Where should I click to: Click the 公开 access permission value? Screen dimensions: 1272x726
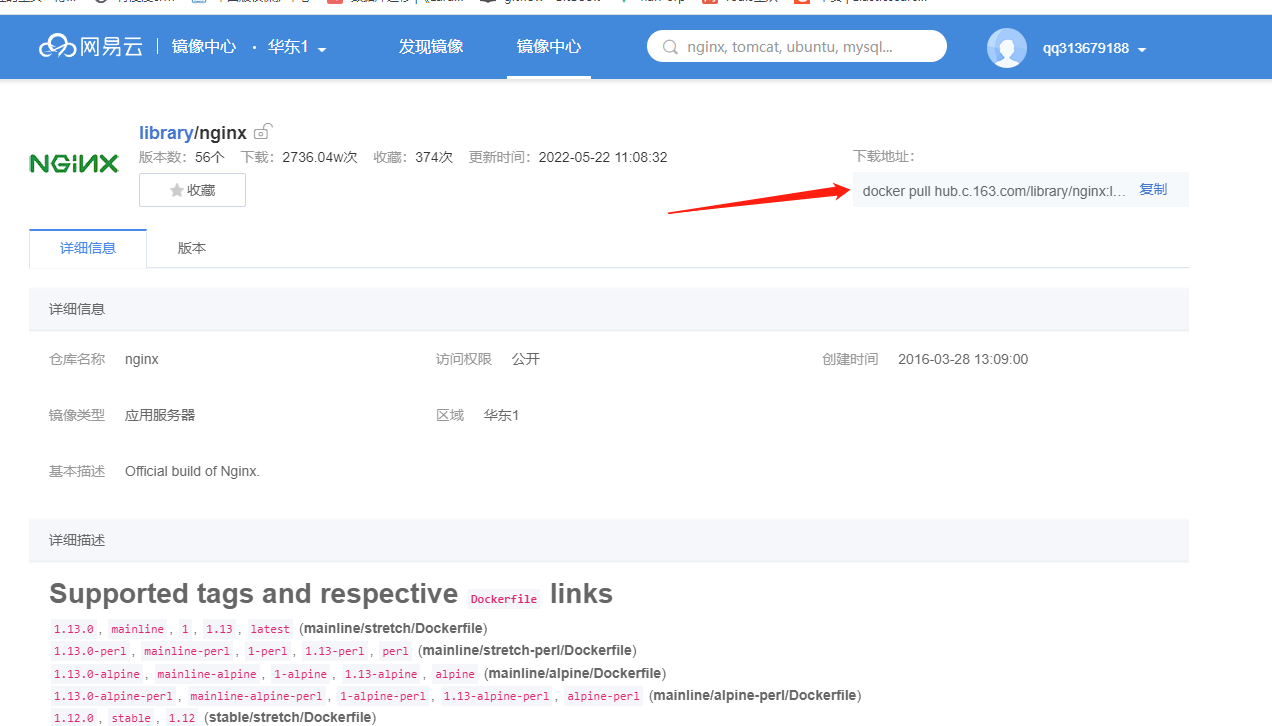pos(526,359)
